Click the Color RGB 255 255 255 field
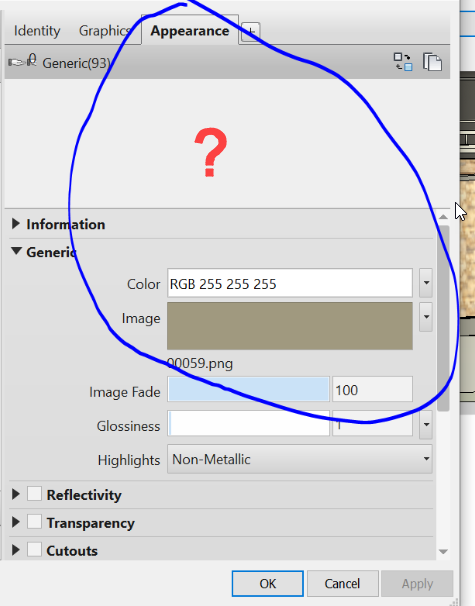475x606 pixels. pyautogui.click(x=290, y=283)
